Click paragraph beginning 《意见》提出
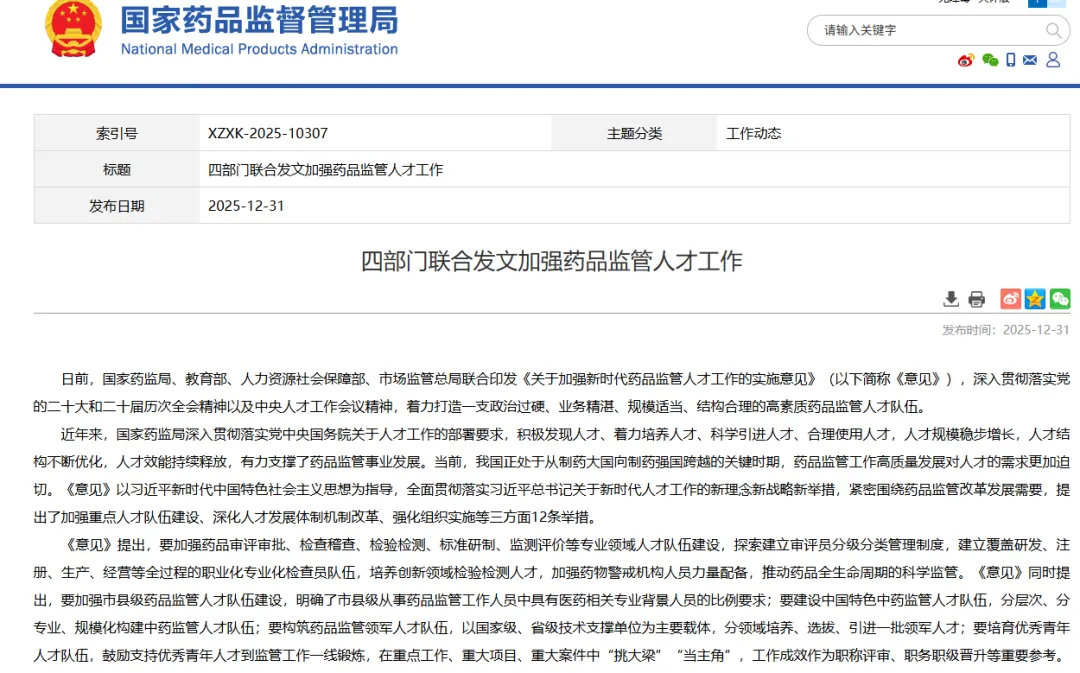 click(x=552, y=600)
